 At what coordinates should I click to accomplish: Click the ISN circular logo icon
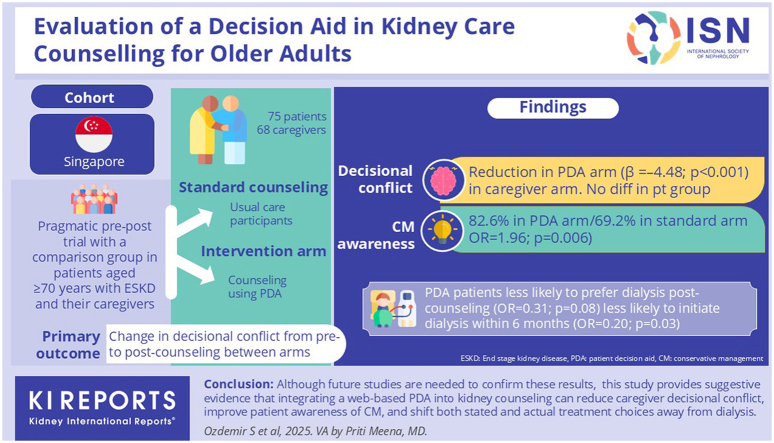click(x=654, y=38)
